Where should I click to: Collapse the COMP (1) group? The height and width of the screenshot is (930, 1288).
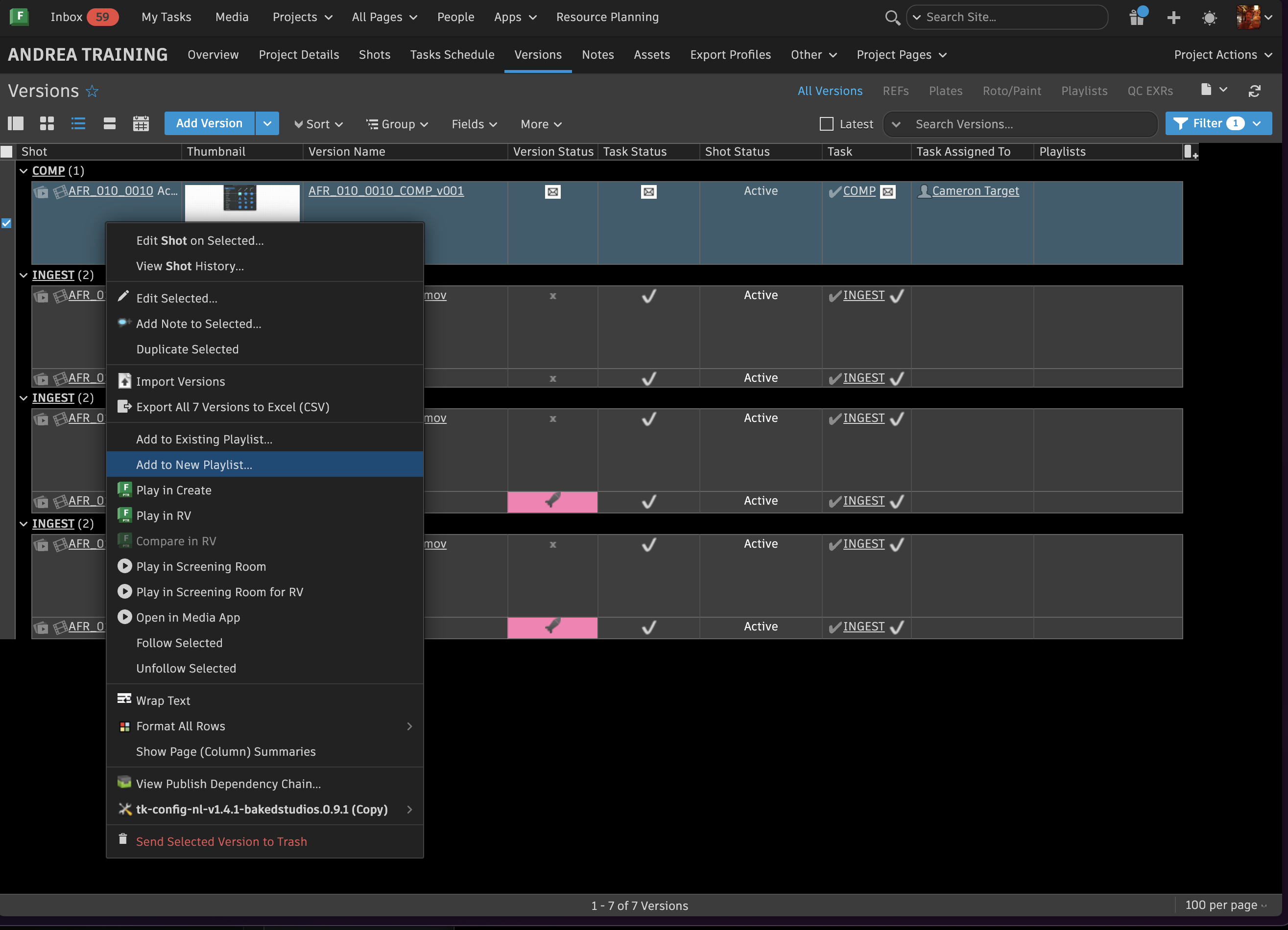24,171
